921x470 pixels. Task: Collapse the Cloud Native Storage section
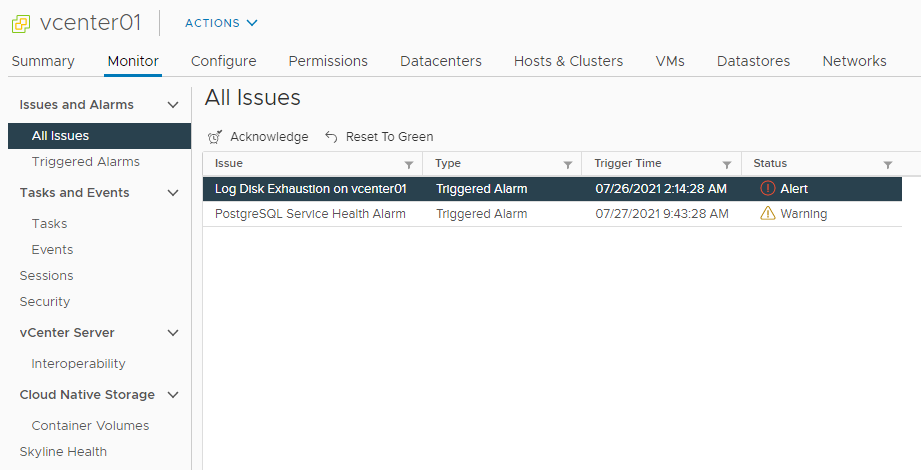pos(173,395)
